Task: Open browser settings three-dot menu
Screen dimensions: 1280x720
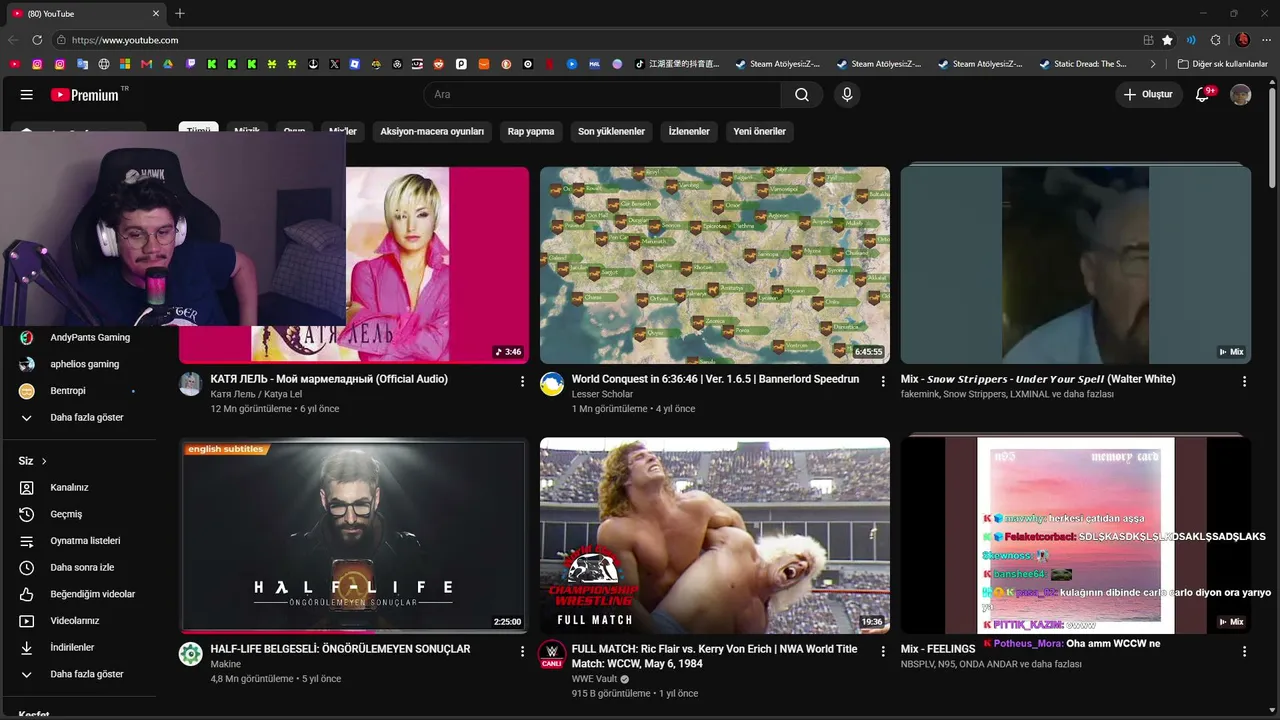Action: point(1266,40)
